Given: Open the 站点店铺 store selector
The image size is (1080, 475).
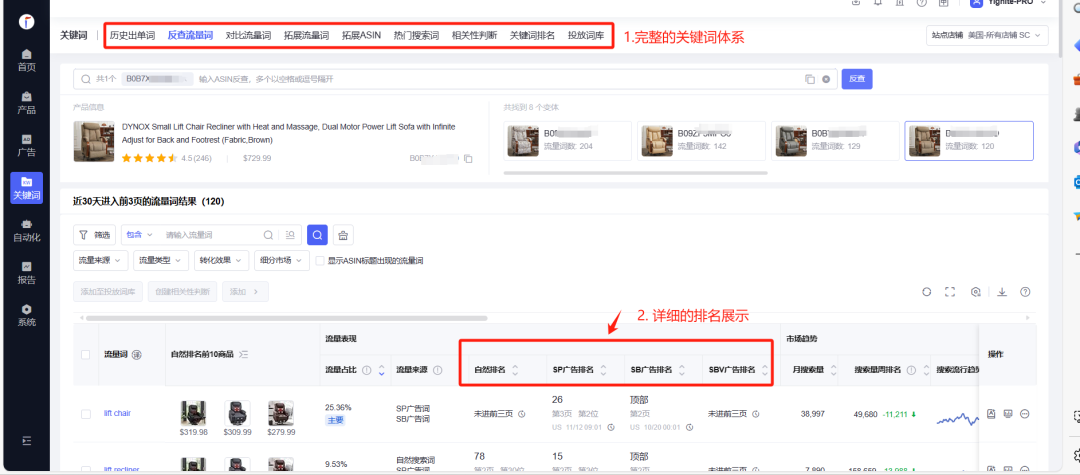Looking at the screenshot, I should [x=986, y=36].
